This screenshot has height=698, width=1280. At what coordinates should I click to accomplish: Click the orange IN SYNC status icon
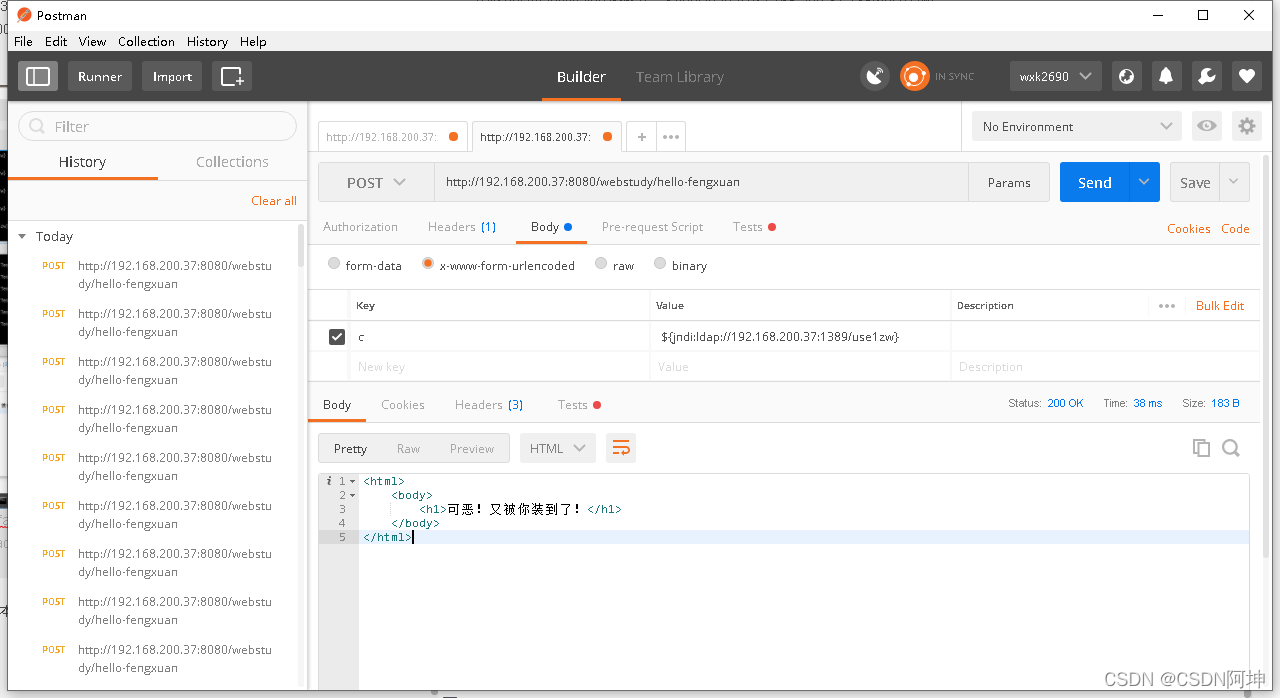tap(914, 76)
